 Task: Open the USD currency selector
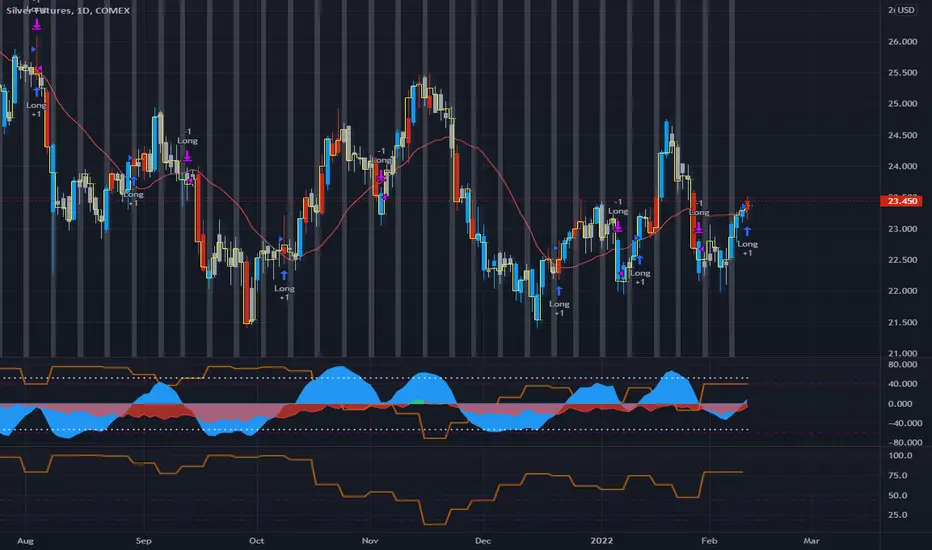[x=906, y=10]
